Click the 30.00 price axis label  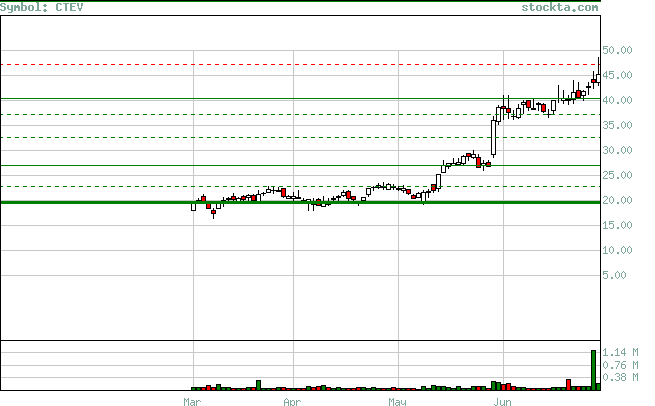[x=617, y=150]
